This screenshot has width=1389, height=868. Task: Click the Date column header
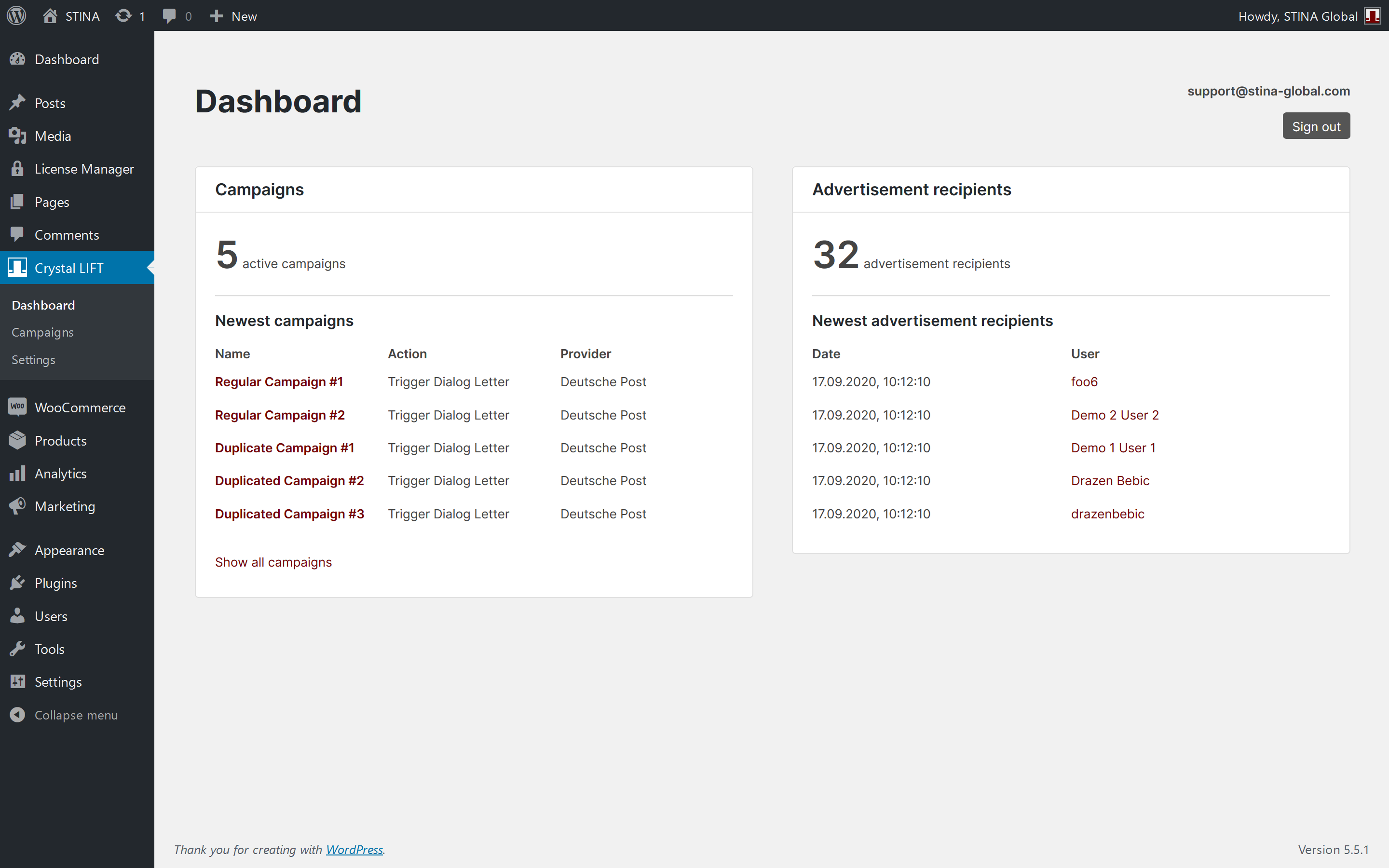(826, 353)
